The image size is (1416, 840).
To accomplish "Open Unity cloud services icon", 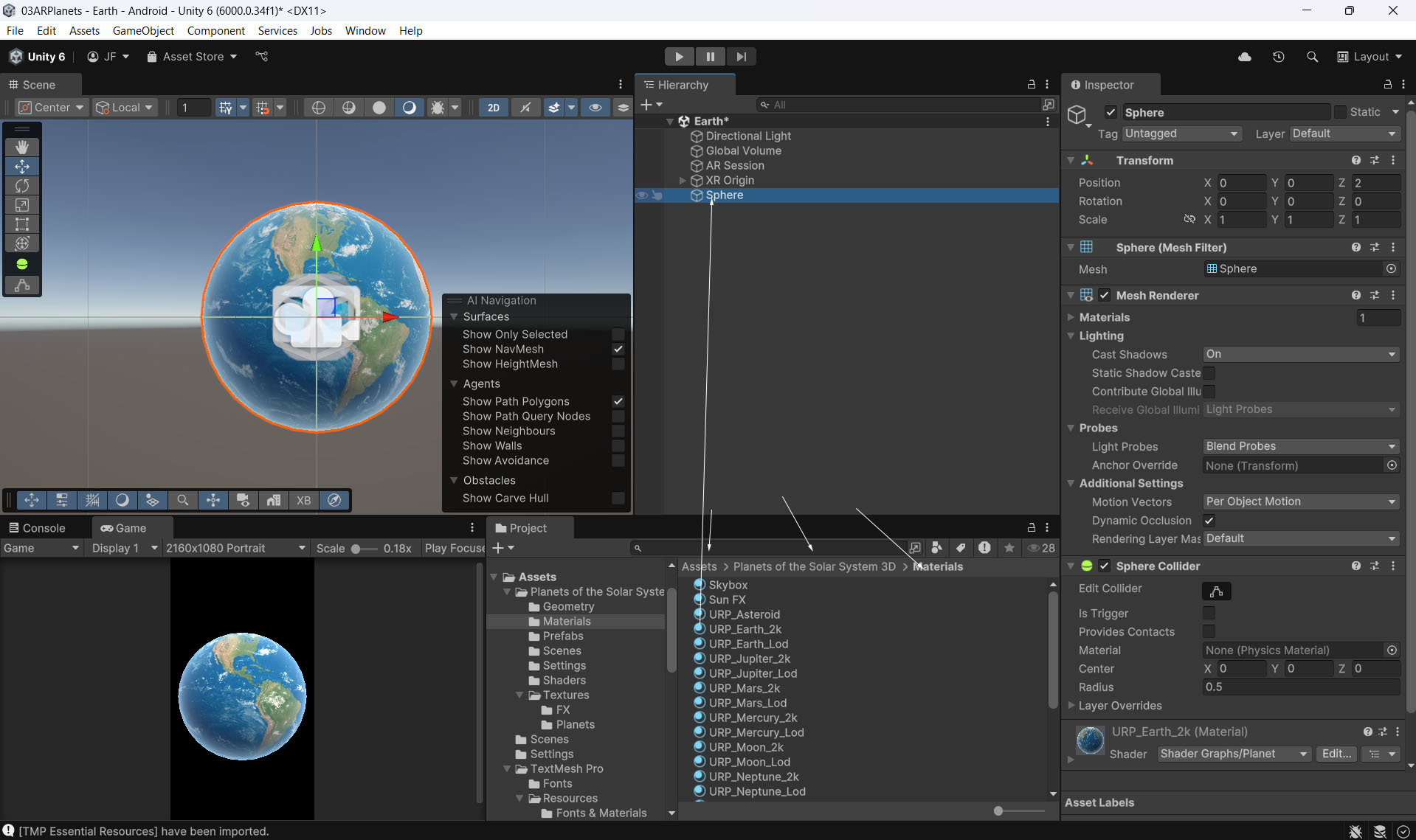I will [x=1244, y=57].
